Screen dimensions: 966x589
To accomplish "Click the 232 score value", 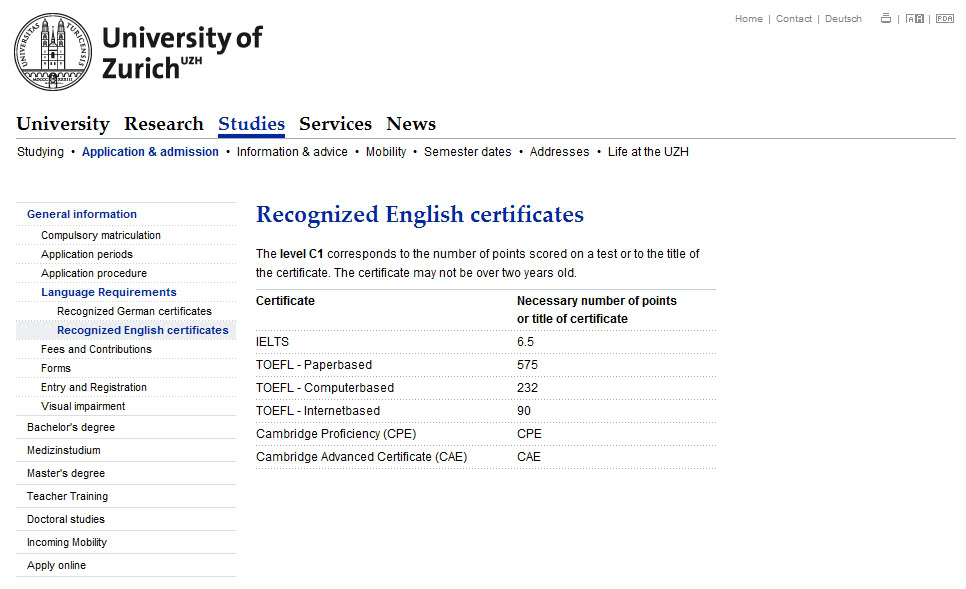I will point(527,388).
